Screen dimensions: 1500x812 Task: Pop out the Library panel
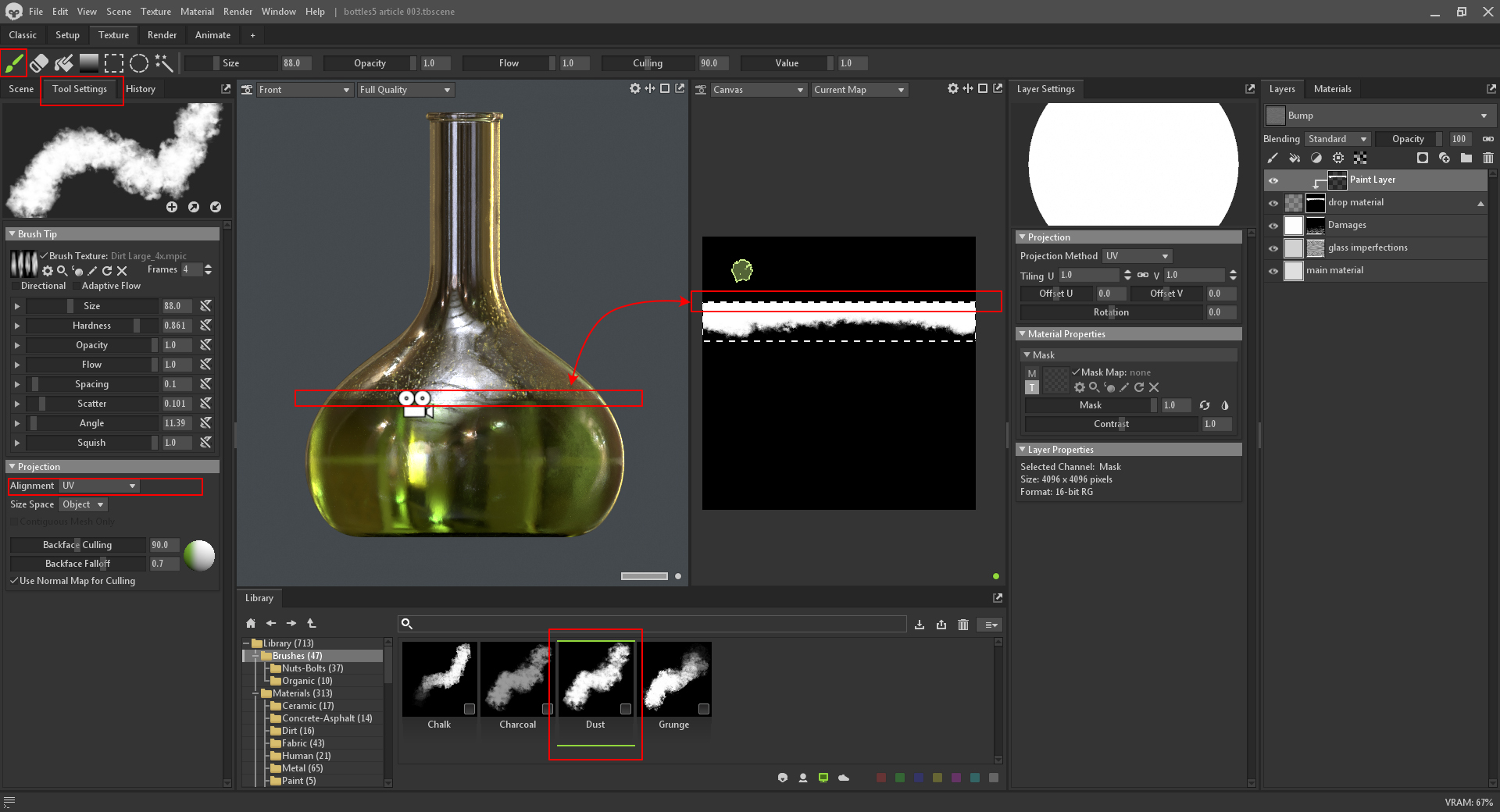pyautogui.click(x=998, y=597)
